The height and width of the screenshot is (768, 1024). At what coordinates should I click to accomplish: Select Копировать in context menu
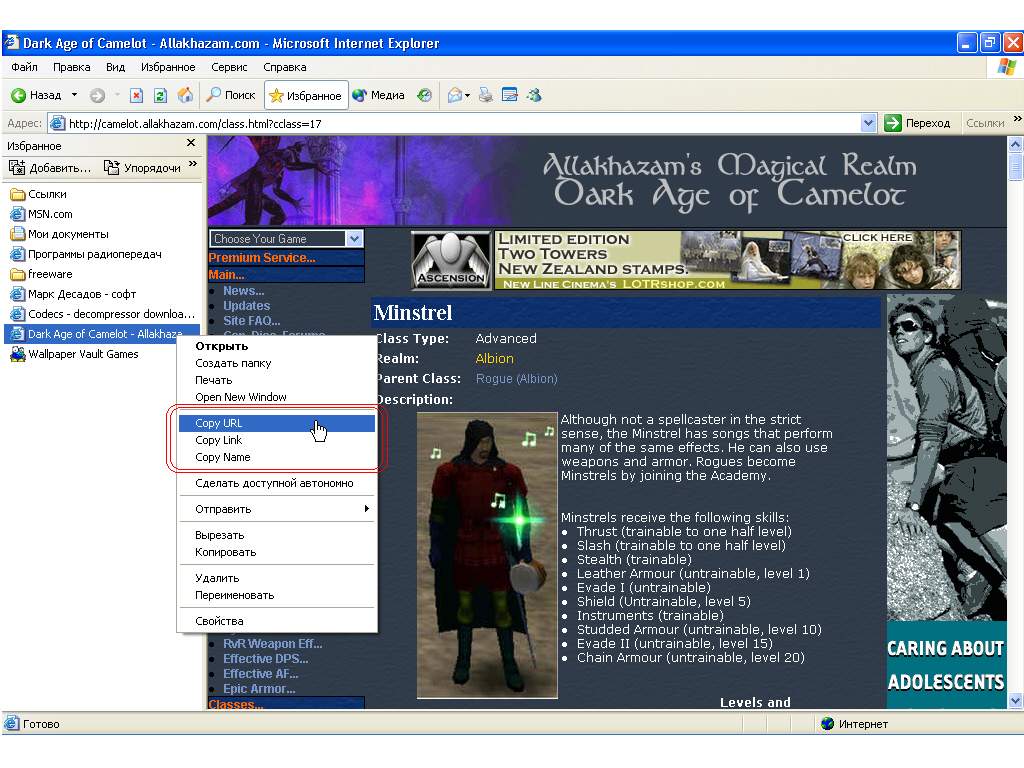277,552
